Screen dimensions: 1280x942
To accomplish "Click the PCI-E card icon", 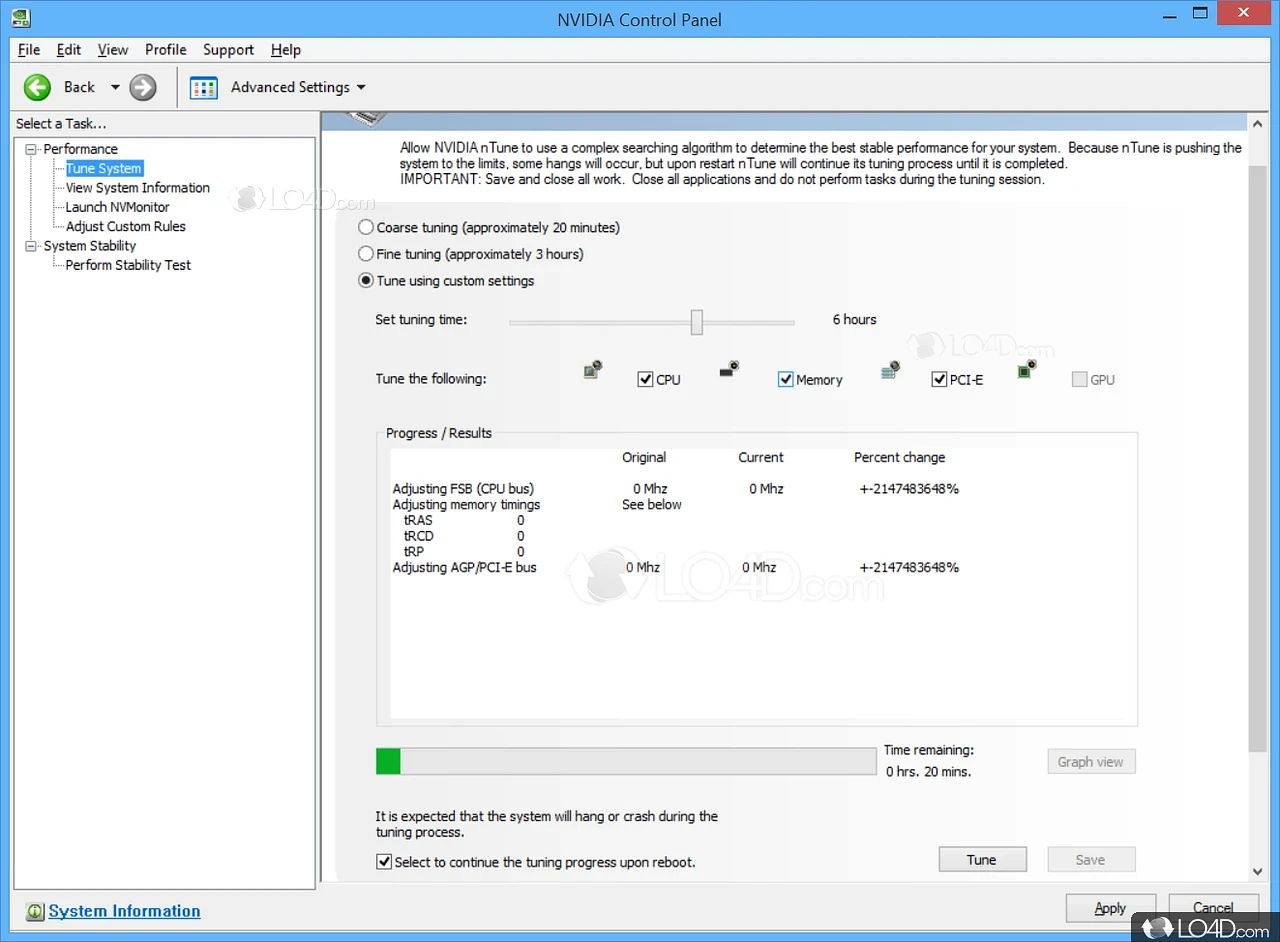I will [x=890, y=371].
